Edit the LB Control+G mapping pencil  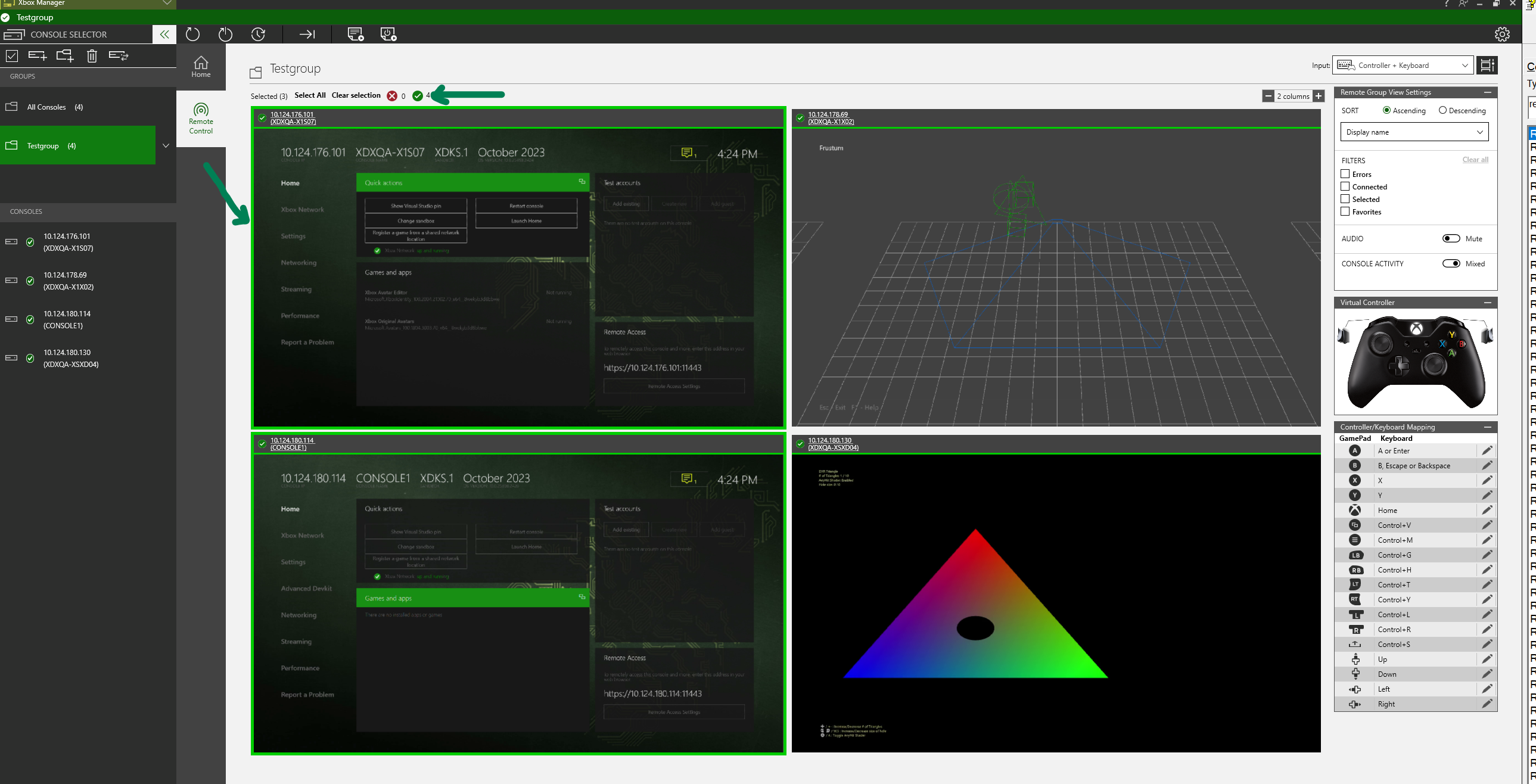1487,555
